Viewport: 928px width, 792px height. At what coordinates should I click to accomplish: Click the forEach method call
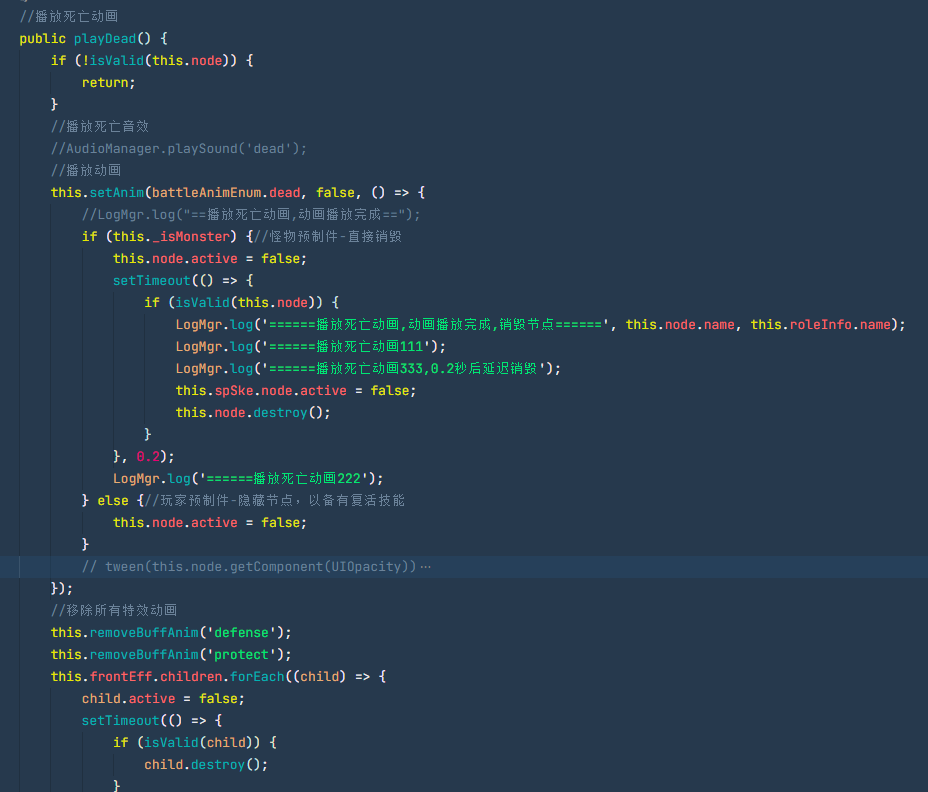tap(257, 677)
